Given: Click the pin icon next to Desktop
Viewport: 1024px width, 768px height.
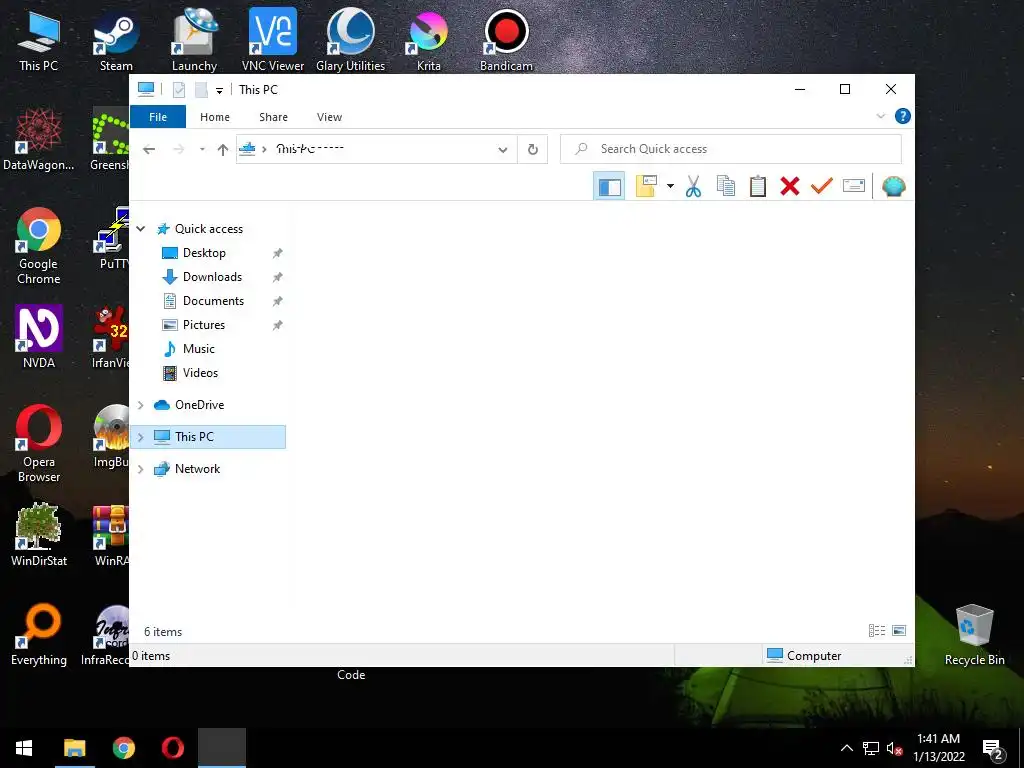Looking at the screenshot, I should [x=278, y=253].
